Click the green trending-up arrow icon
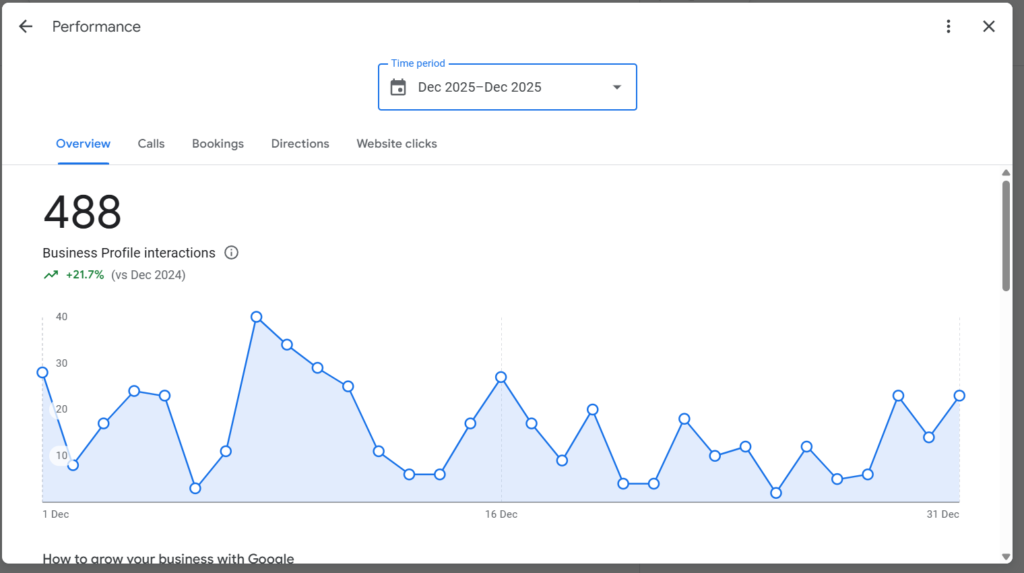Screen dimensions: 1024x573 51,275
